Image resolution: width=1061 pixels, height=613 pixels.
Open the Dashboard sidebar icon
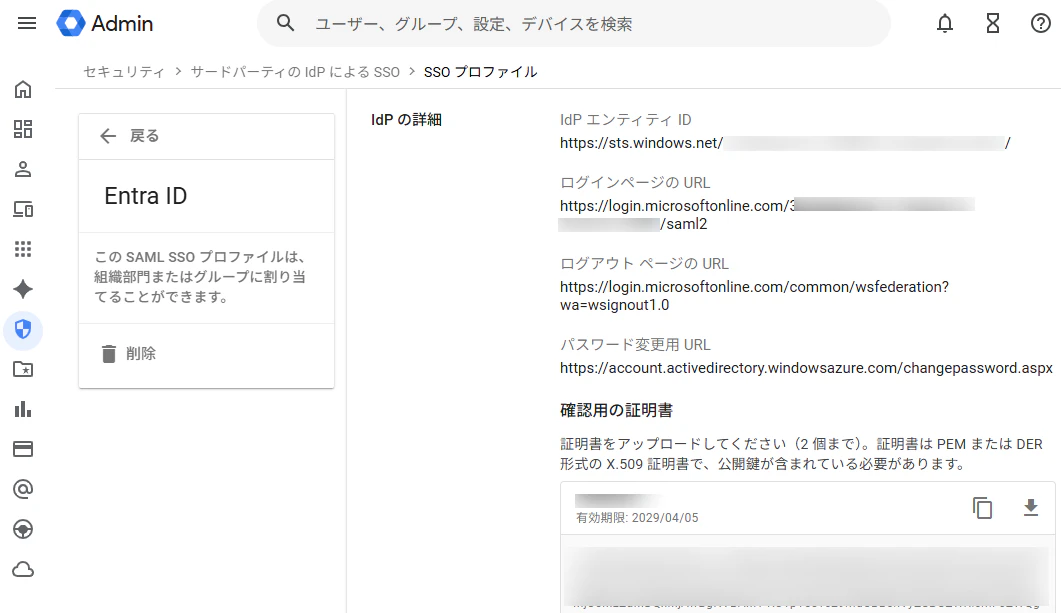[x=23, y=129]
